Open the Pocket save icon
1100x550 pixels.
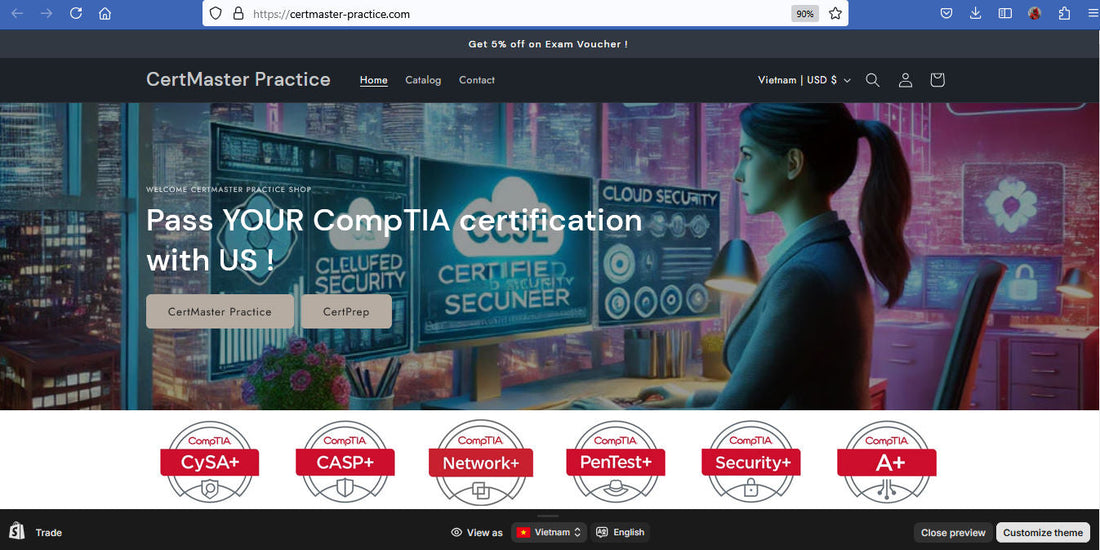click(946, 13)
